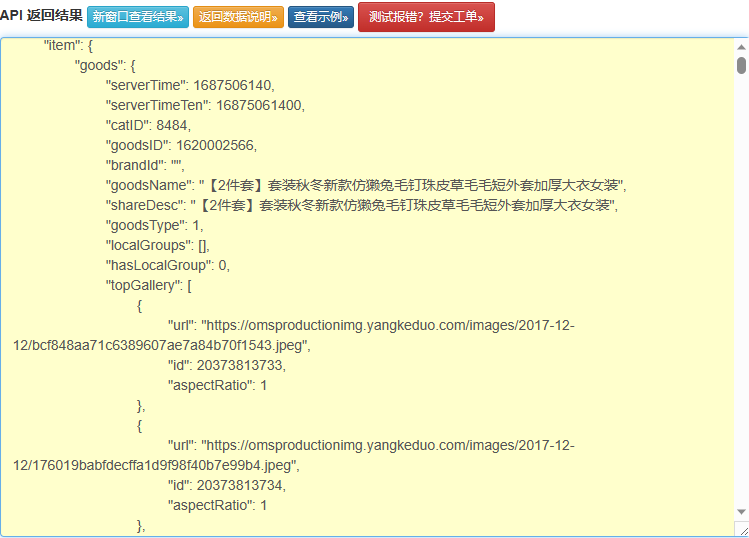Click the "hasLocalGroup": 0 line
The image size is (749, 538).
click(x=168, y=266)
